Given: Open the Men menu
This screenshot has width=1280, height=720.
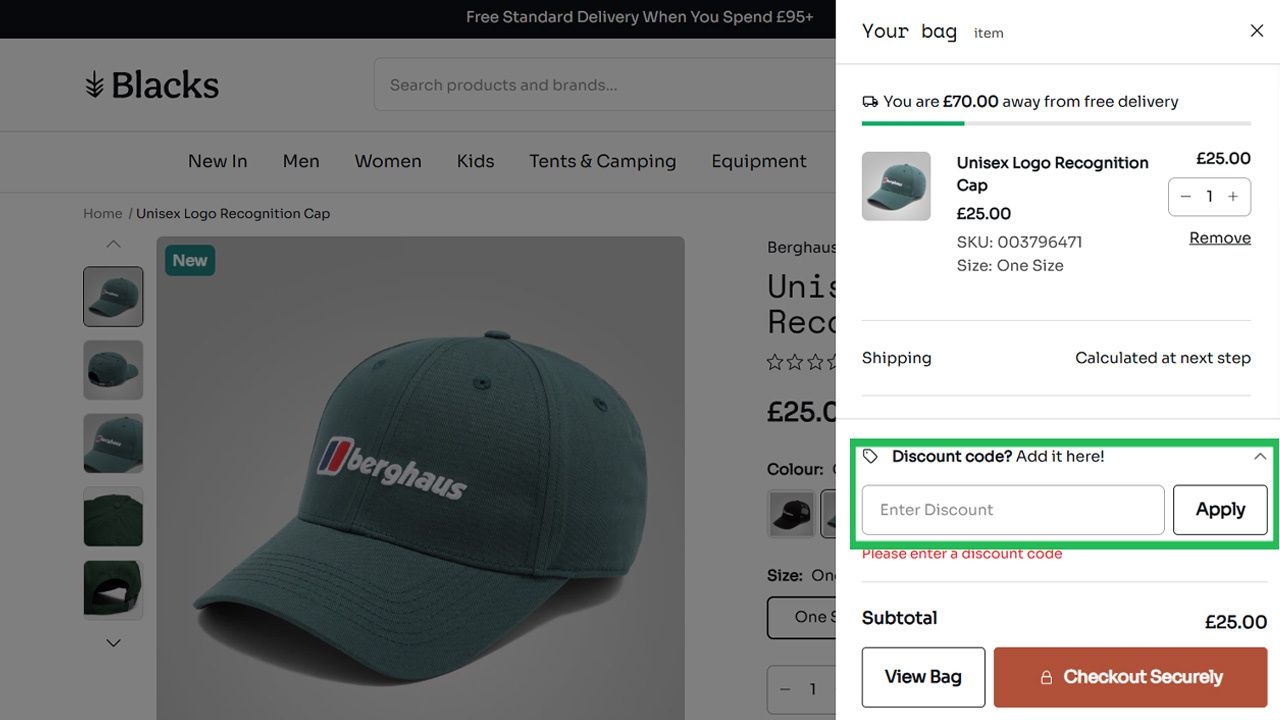Looking at the screenshot, I should pyautogui.click(x=301, y=161).
